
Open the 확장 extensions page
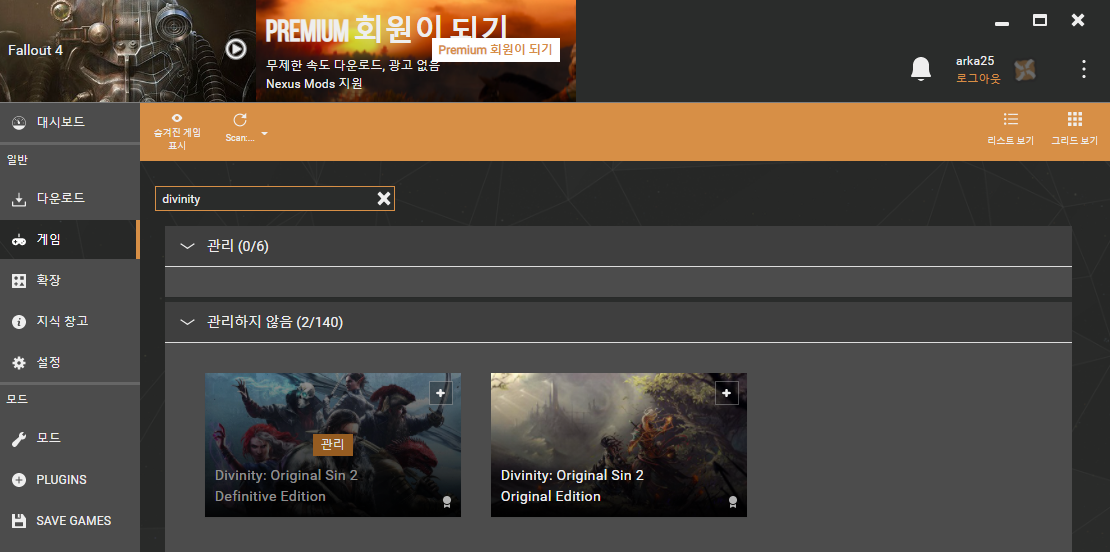pyautogui.click(x=69, y=280)
